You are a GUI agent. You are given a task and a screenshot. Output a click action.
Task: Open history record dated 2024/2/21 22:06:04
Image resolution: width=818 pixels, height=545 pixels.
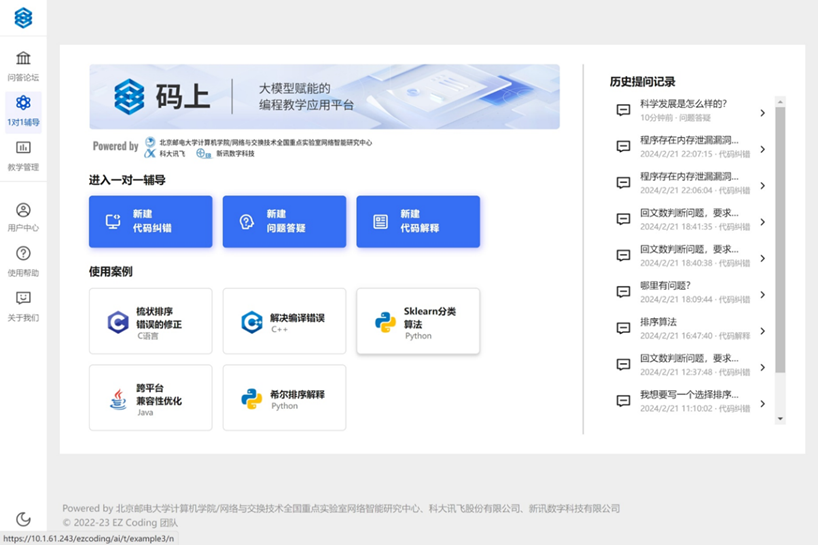pyautogui.click(x=691, y=183)
